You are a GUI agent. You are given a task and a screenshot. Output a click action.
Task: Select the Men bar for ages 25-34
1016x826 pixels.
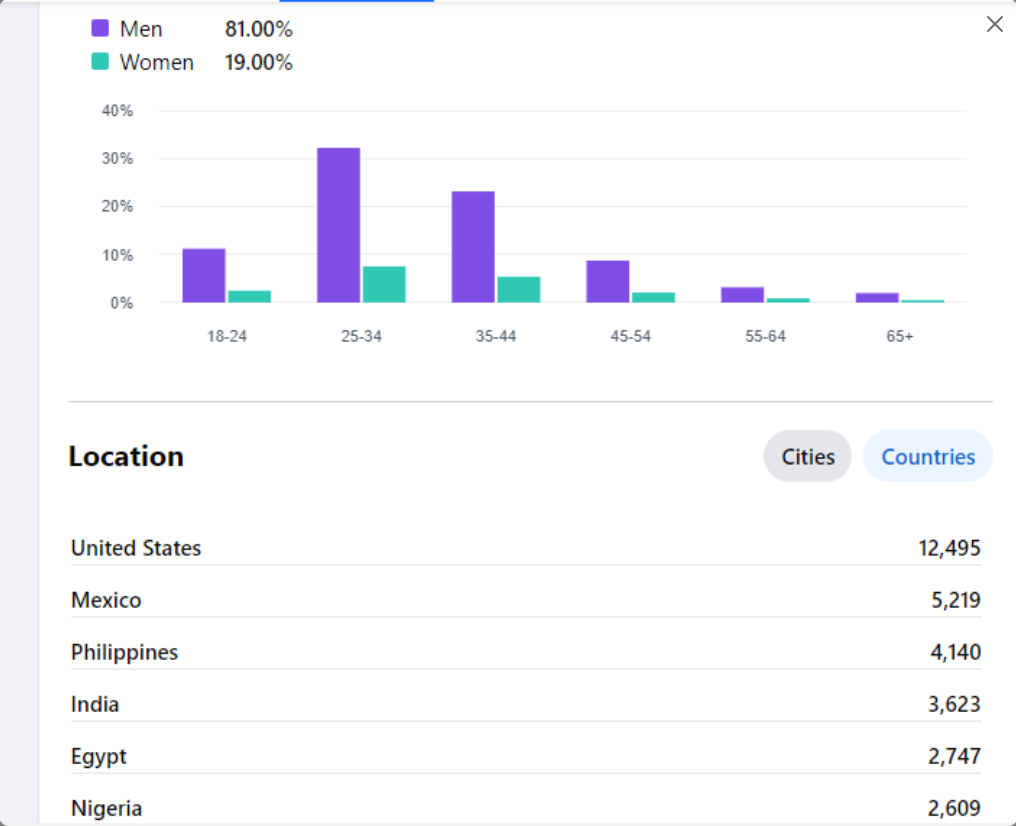pyautogui.click(x=338, y=226)
